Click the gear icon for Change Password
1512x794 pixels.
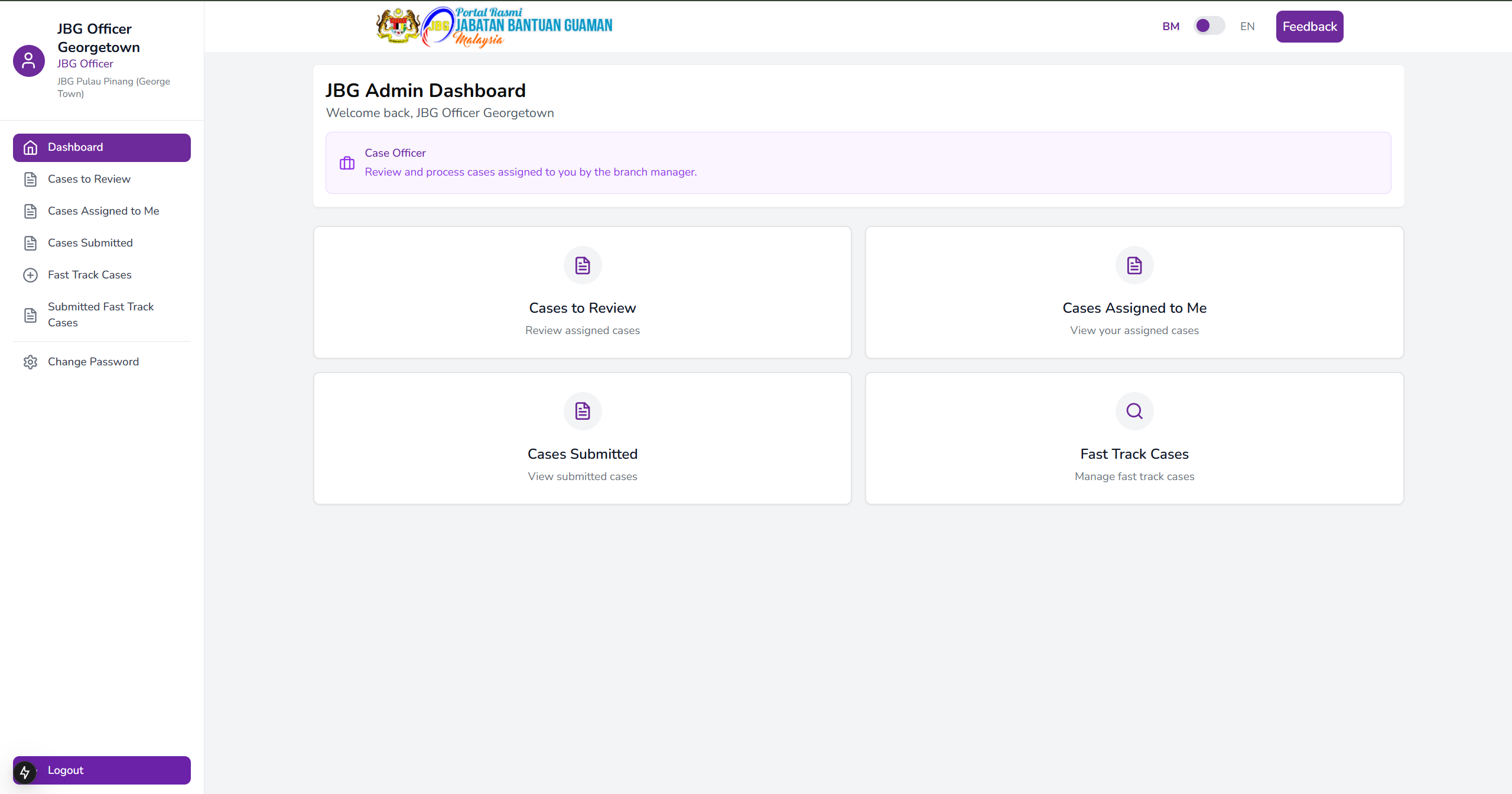(x=30, y=362)
